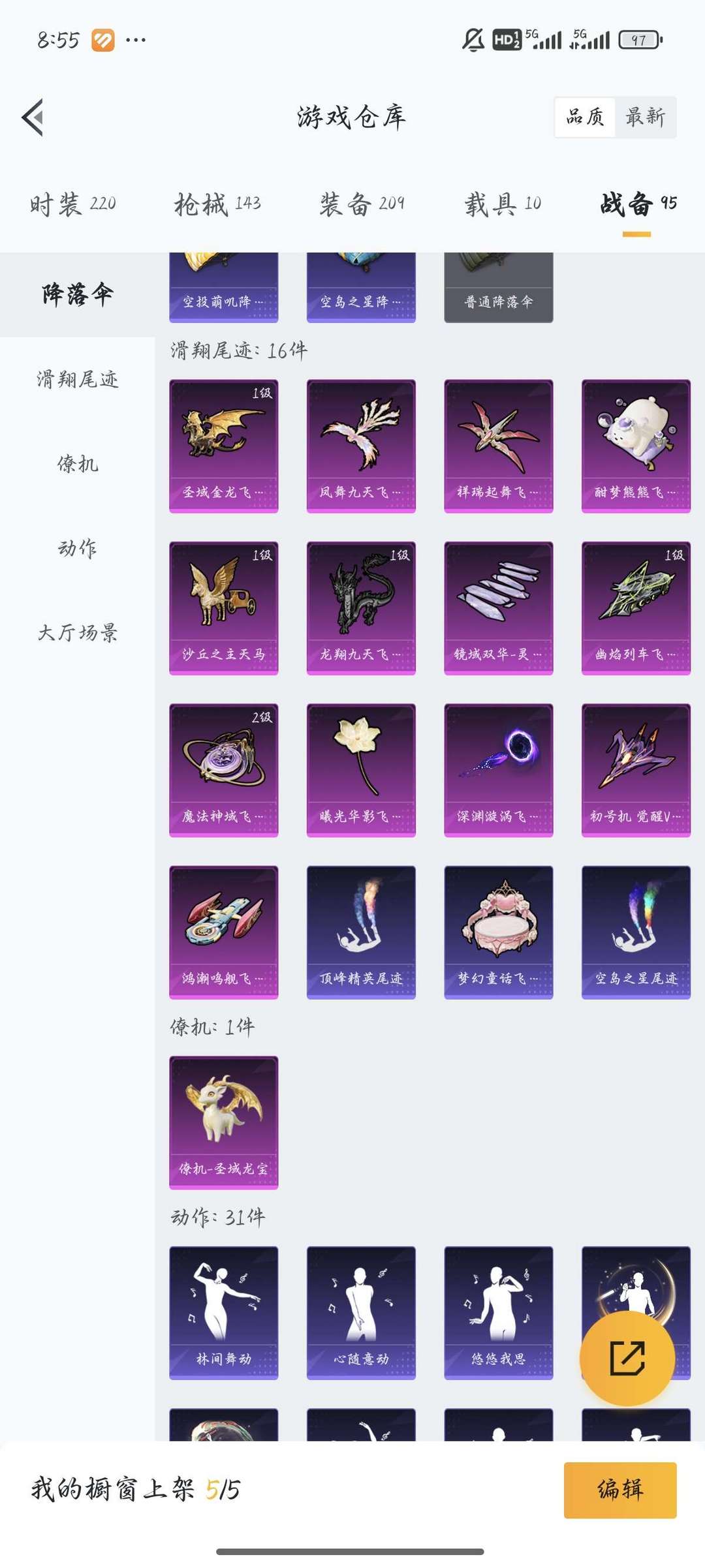
Task: Select 深渊漩涡 vortex glide trail
Action: pyautogui.click(x=499, y=770)
